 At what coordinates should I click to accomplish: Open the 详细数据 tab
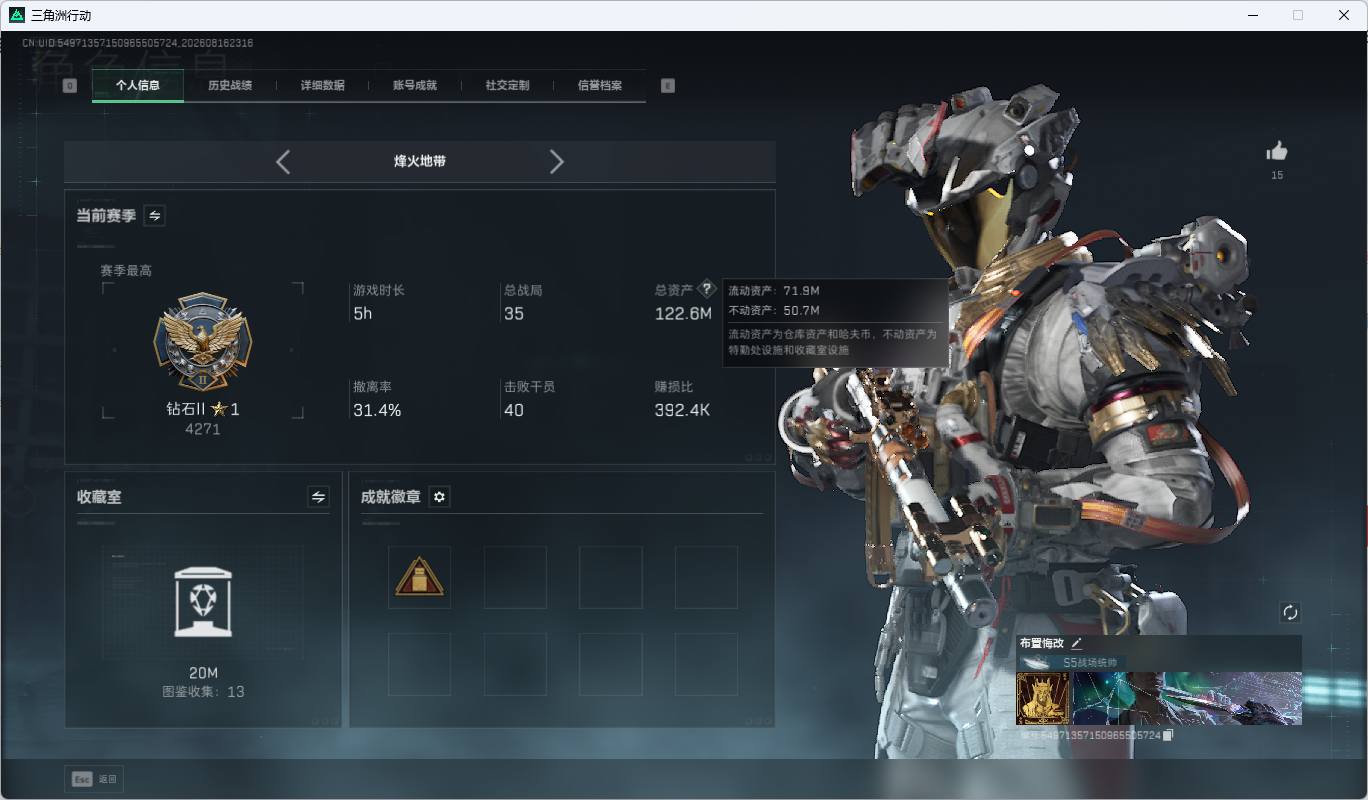tap(323, 86)
